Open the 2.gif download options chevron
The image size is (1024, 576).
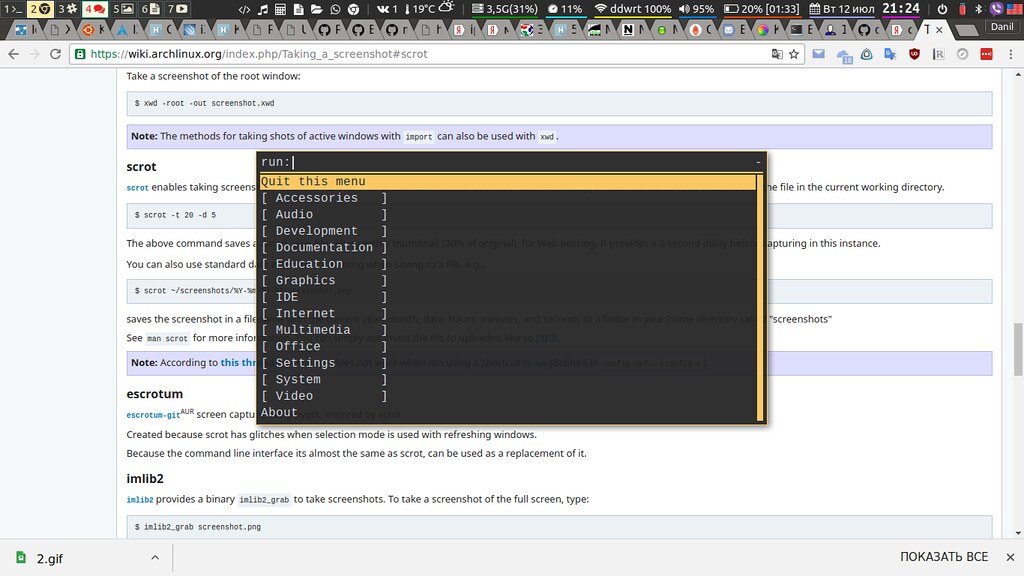point(155,557)
